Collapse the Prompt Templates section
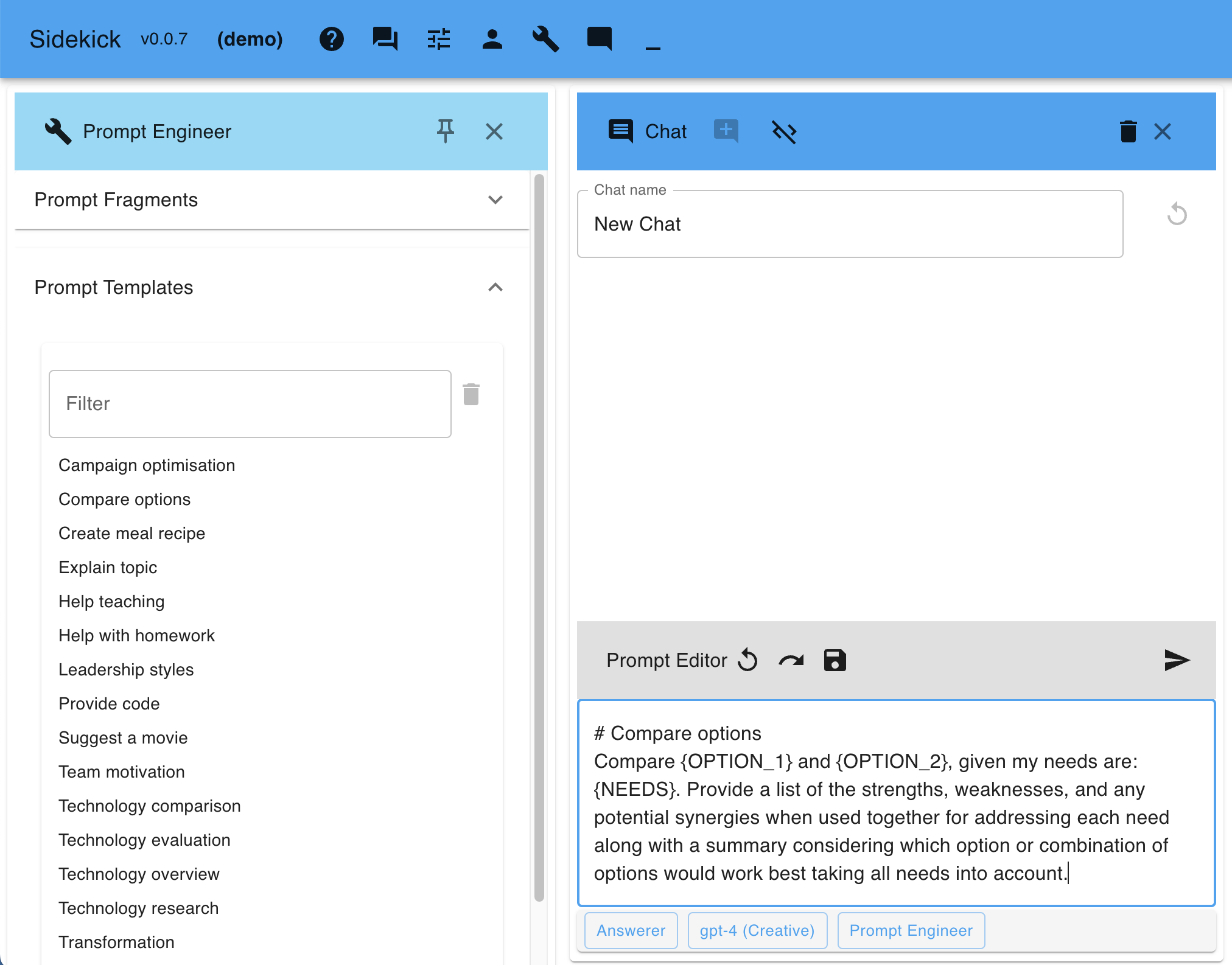1232x965 pixels. coord(495,287)
